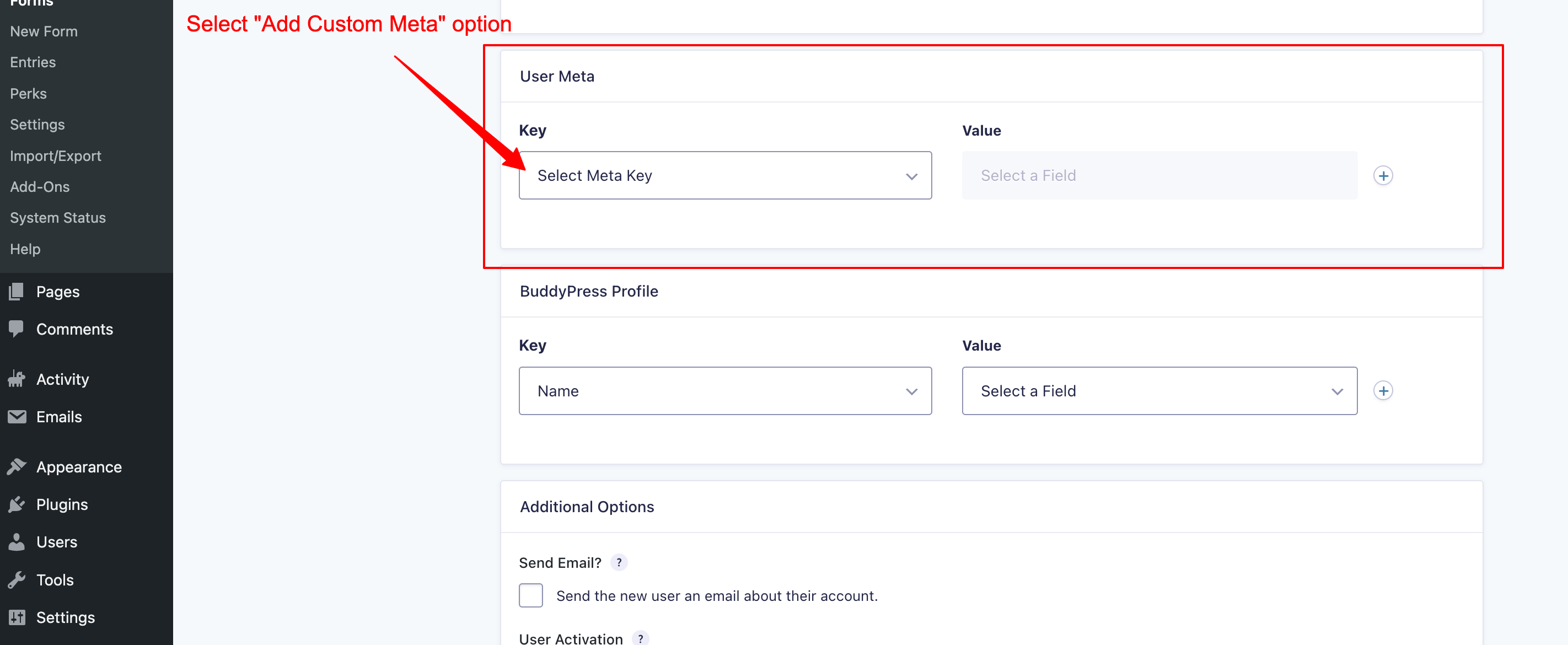Open BuddyPress Select a Field dropdown

1159,391
